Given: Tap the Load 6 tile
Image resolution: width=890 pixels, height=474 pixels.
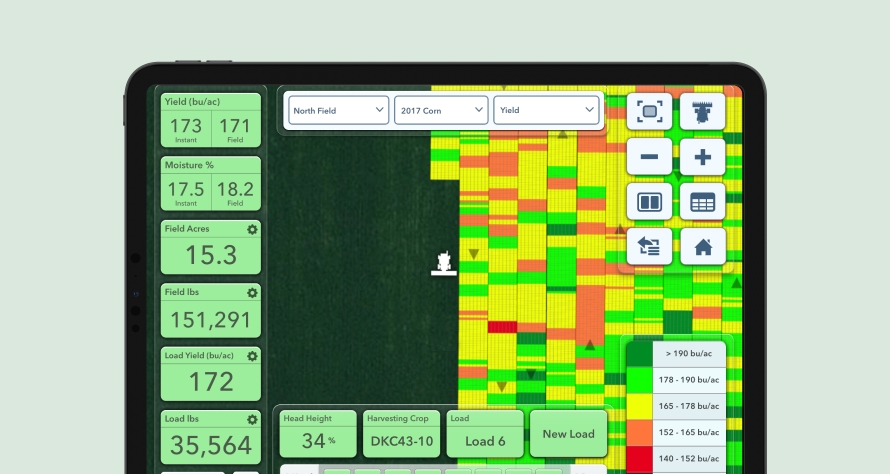Looking at the screenshot, I should coord(485,434).
